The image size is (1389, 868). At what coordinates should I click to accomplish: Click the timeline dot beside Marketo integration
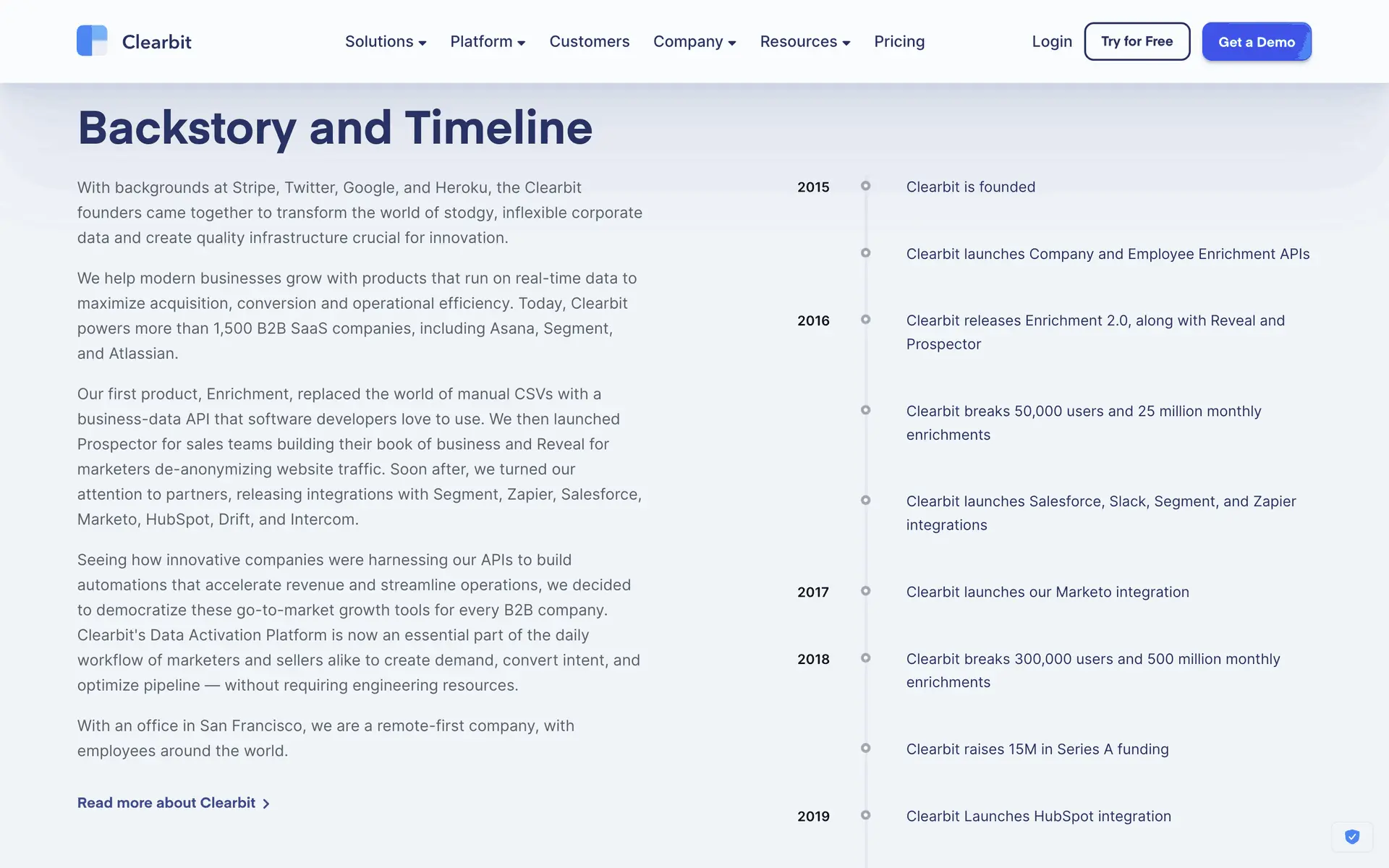865,591
